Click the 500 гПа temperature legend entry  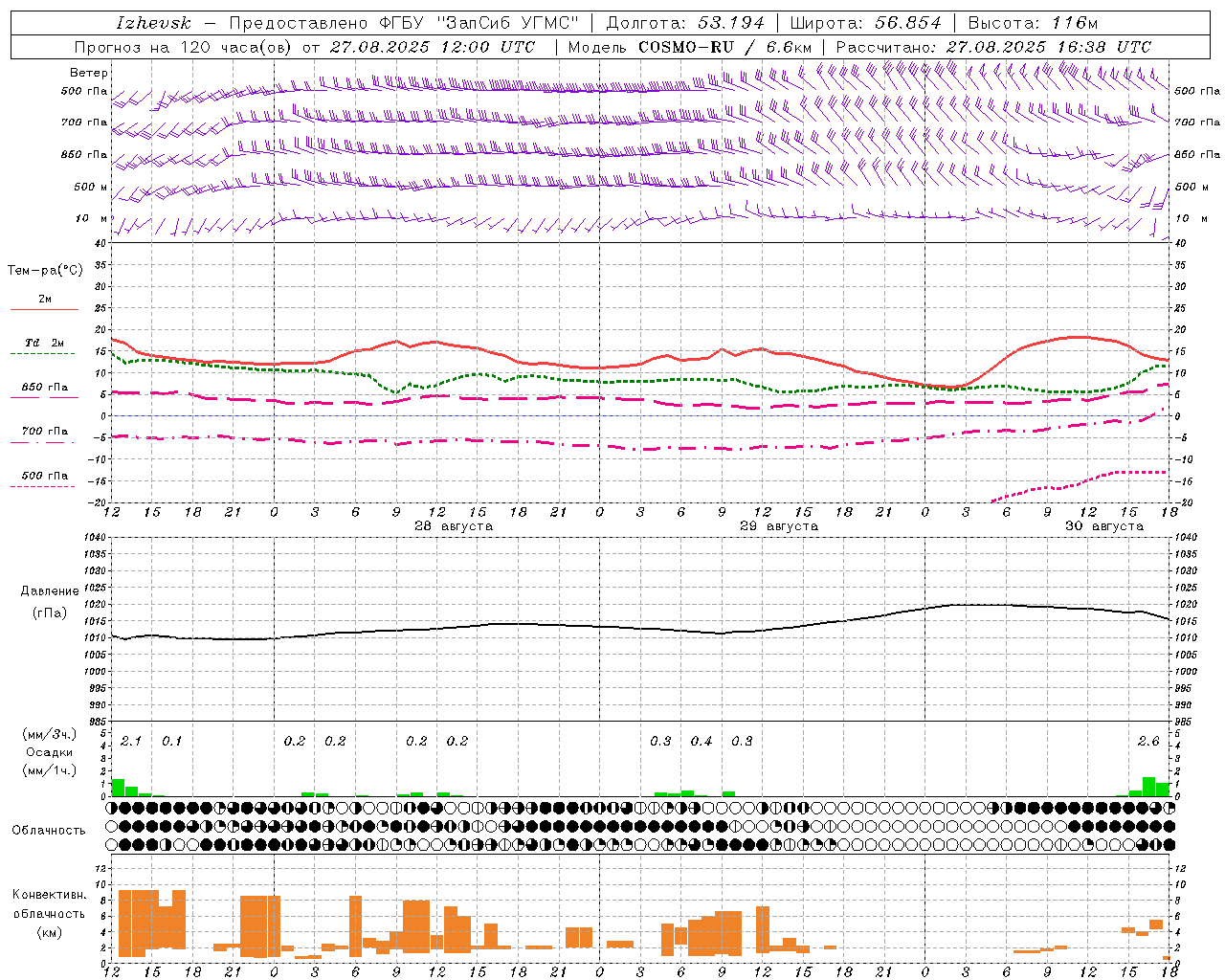click(45, 476)
